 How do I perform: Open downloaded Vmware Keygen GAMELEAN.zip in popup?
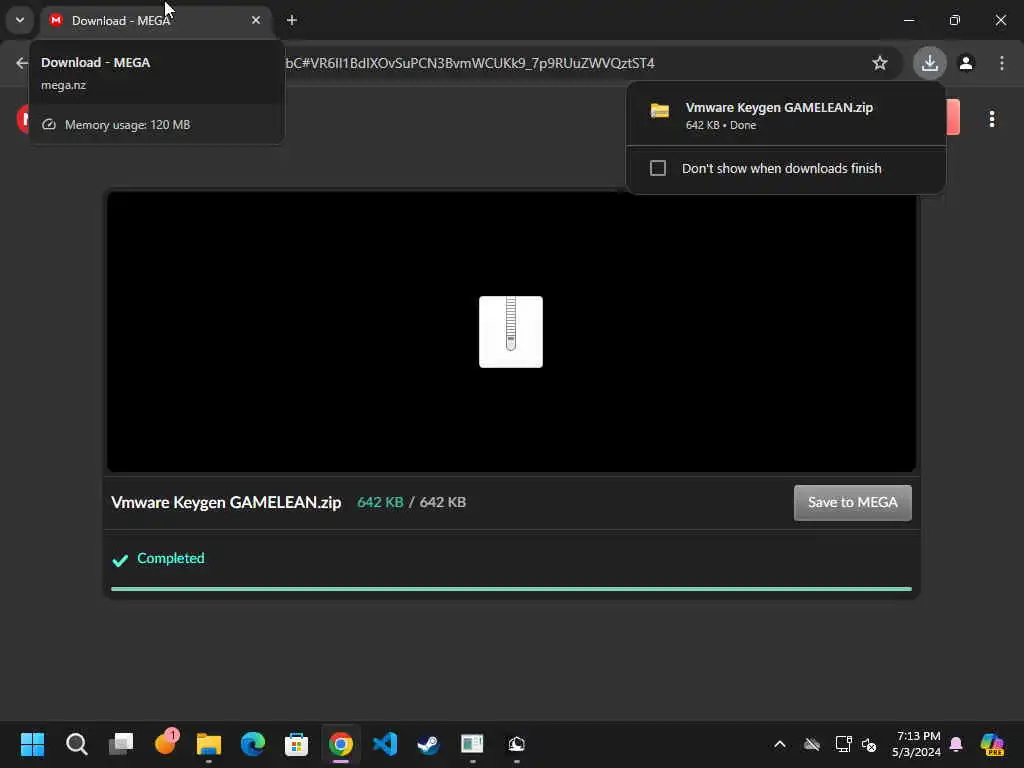click(786, 115)
